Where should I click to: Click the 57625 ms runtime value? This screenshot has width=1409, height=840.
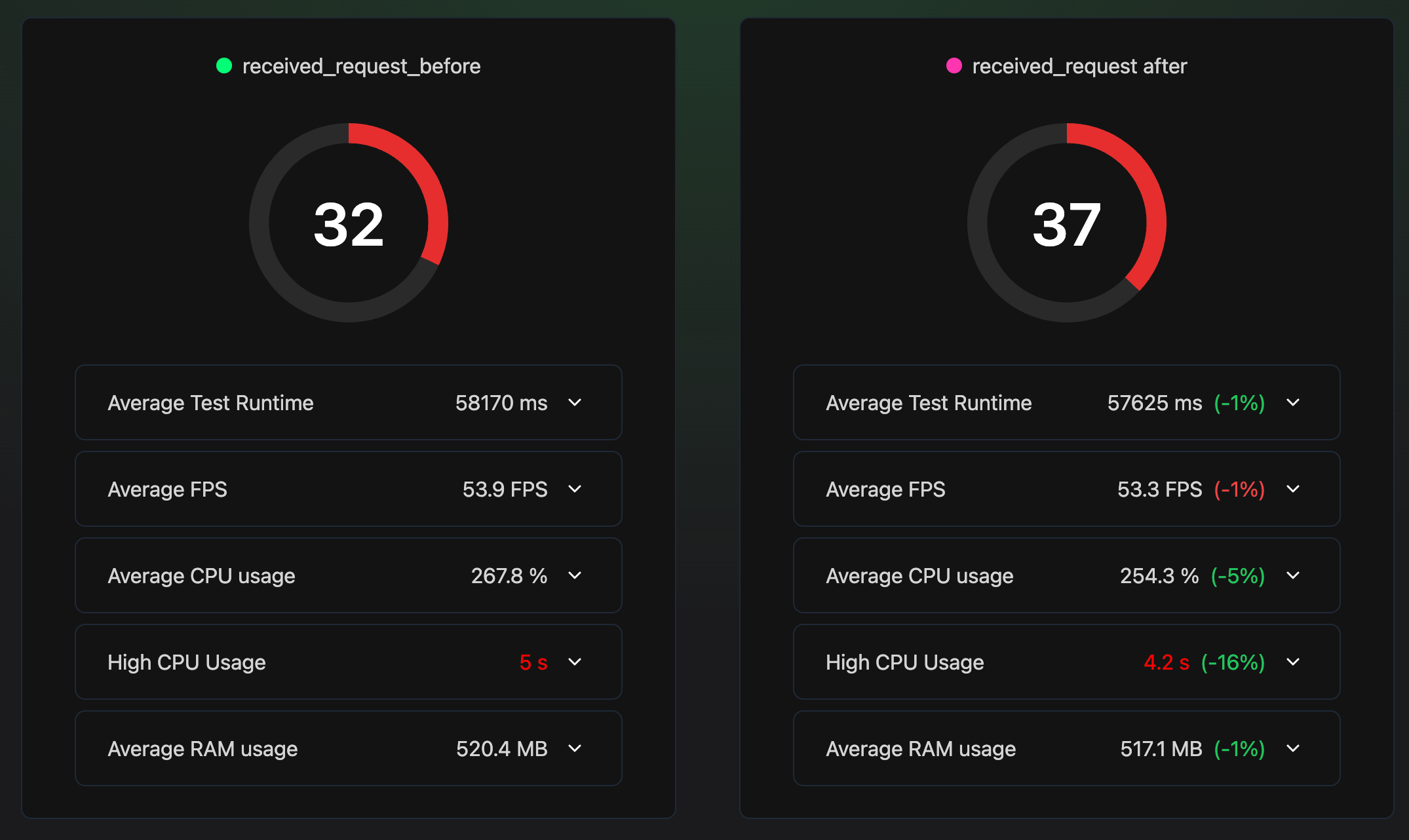click(1155, 403)
